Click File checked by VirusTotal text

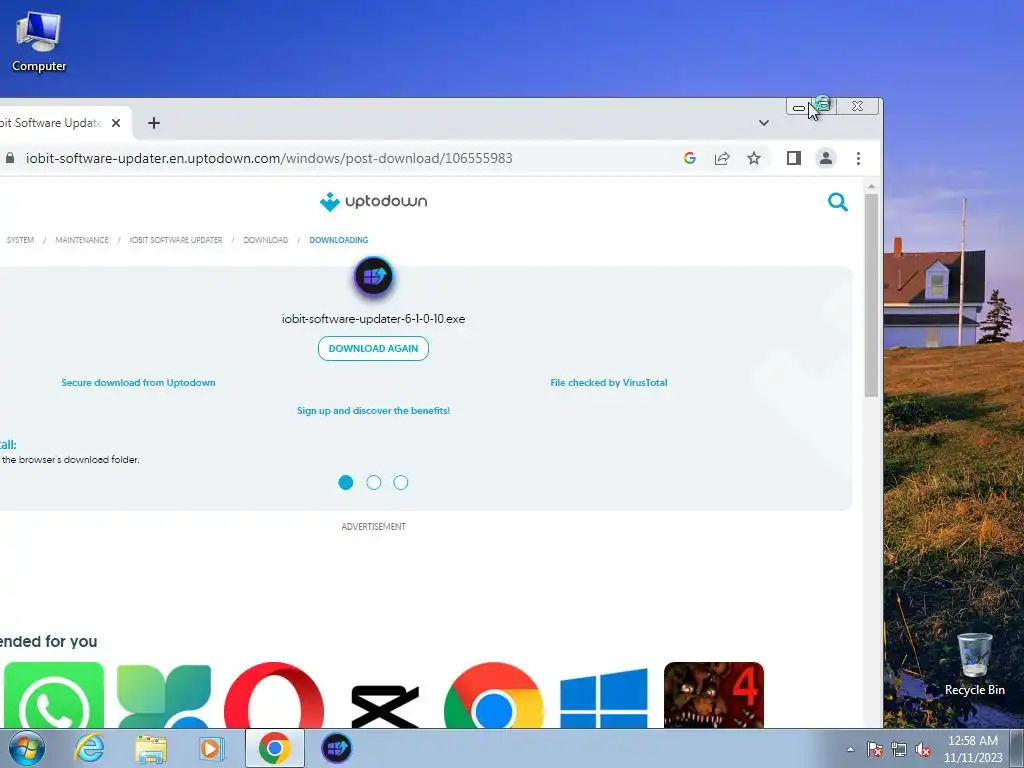click(x=609, y=383)
